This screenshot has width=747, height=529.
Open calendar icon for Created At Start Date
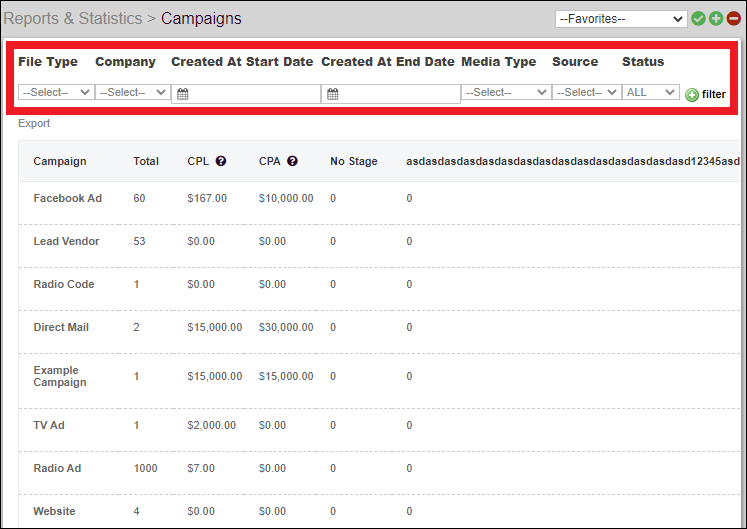[x=182, y=94]
